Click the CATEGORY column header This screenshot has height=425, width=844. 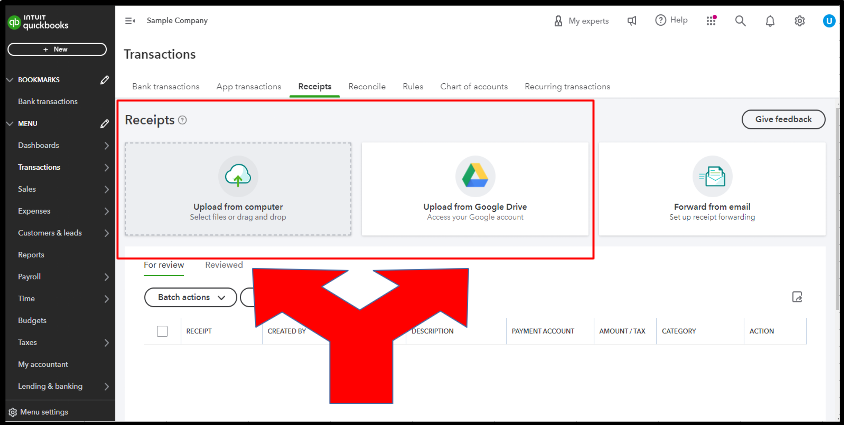(x=679, y=331)
